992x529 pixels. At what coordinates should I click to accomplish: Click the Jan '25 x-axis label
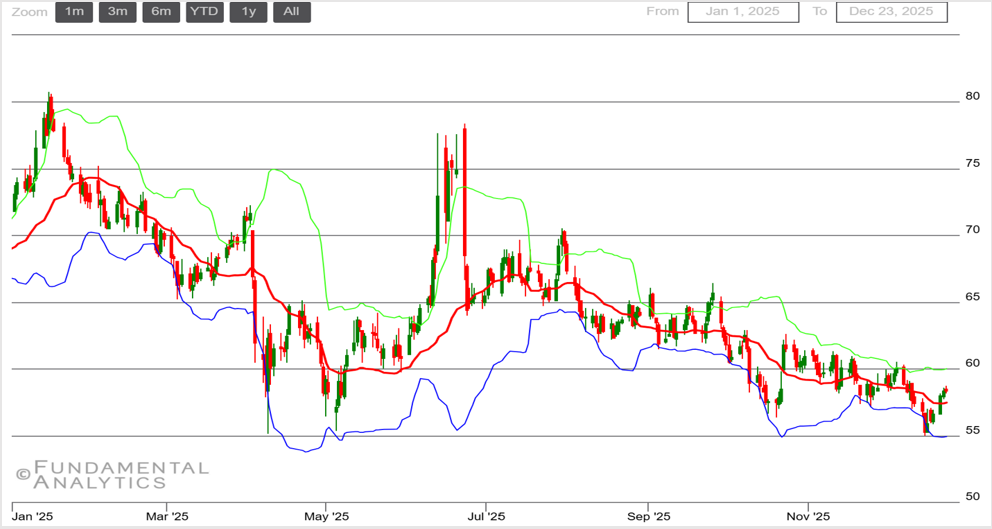pos(32,517)
